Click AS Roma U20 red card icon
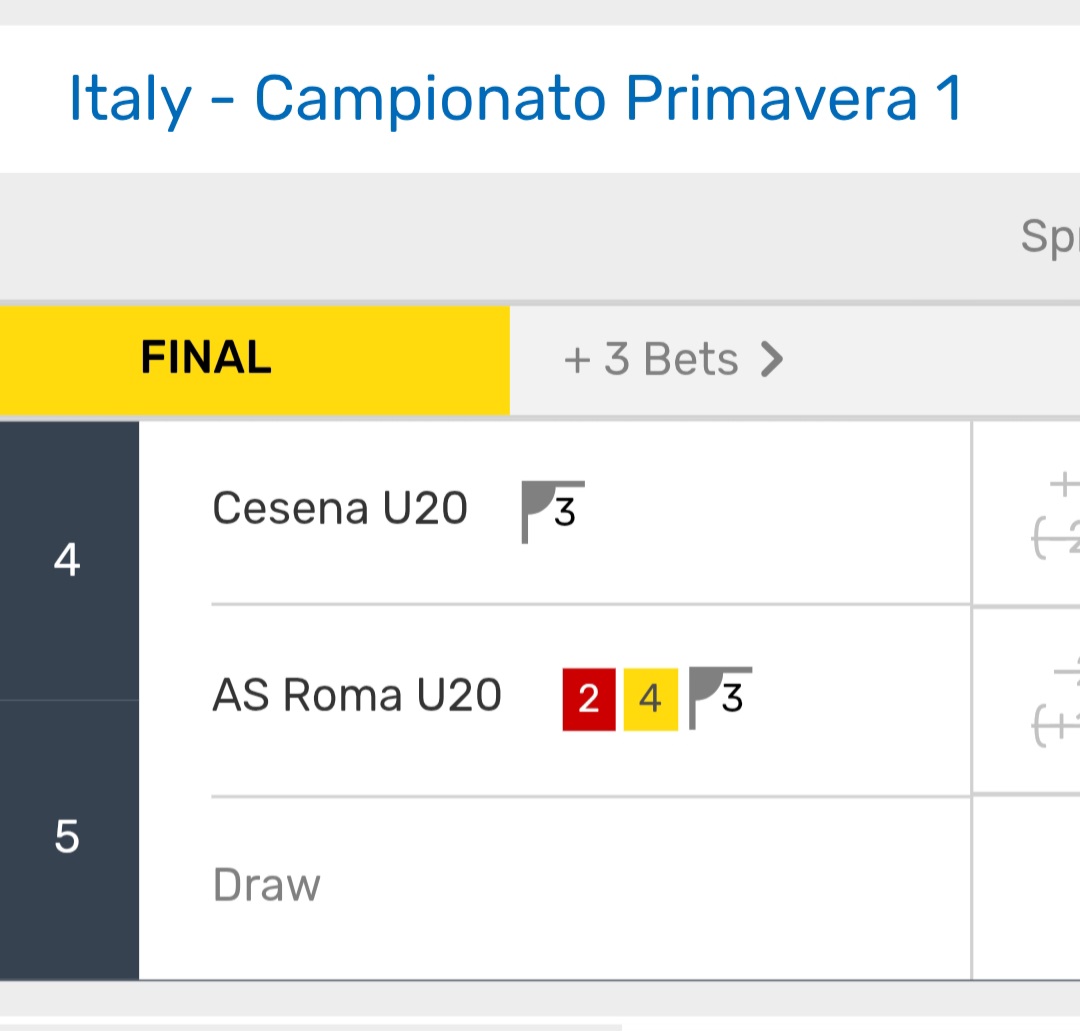The width and height of the screenshot is (1080, 1031). pos(589,698)
